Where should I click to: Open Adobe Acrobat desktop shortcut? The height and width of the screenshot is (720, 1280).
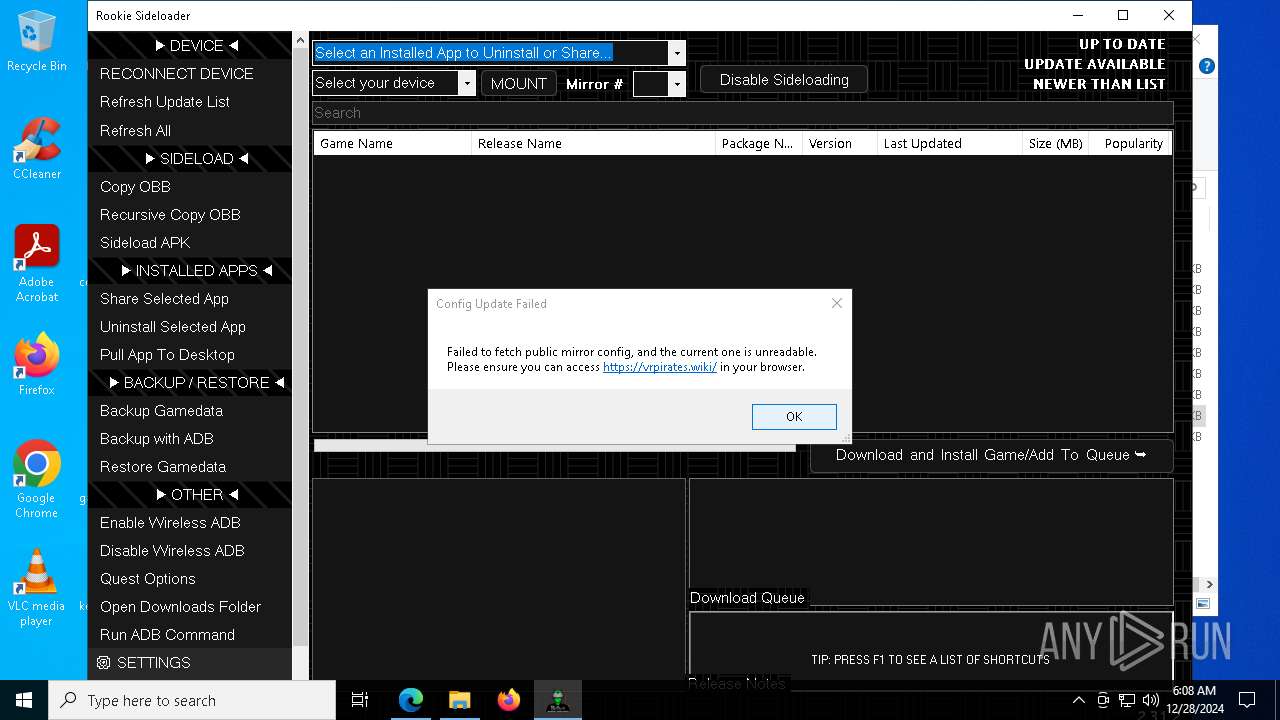coord(37,263)
